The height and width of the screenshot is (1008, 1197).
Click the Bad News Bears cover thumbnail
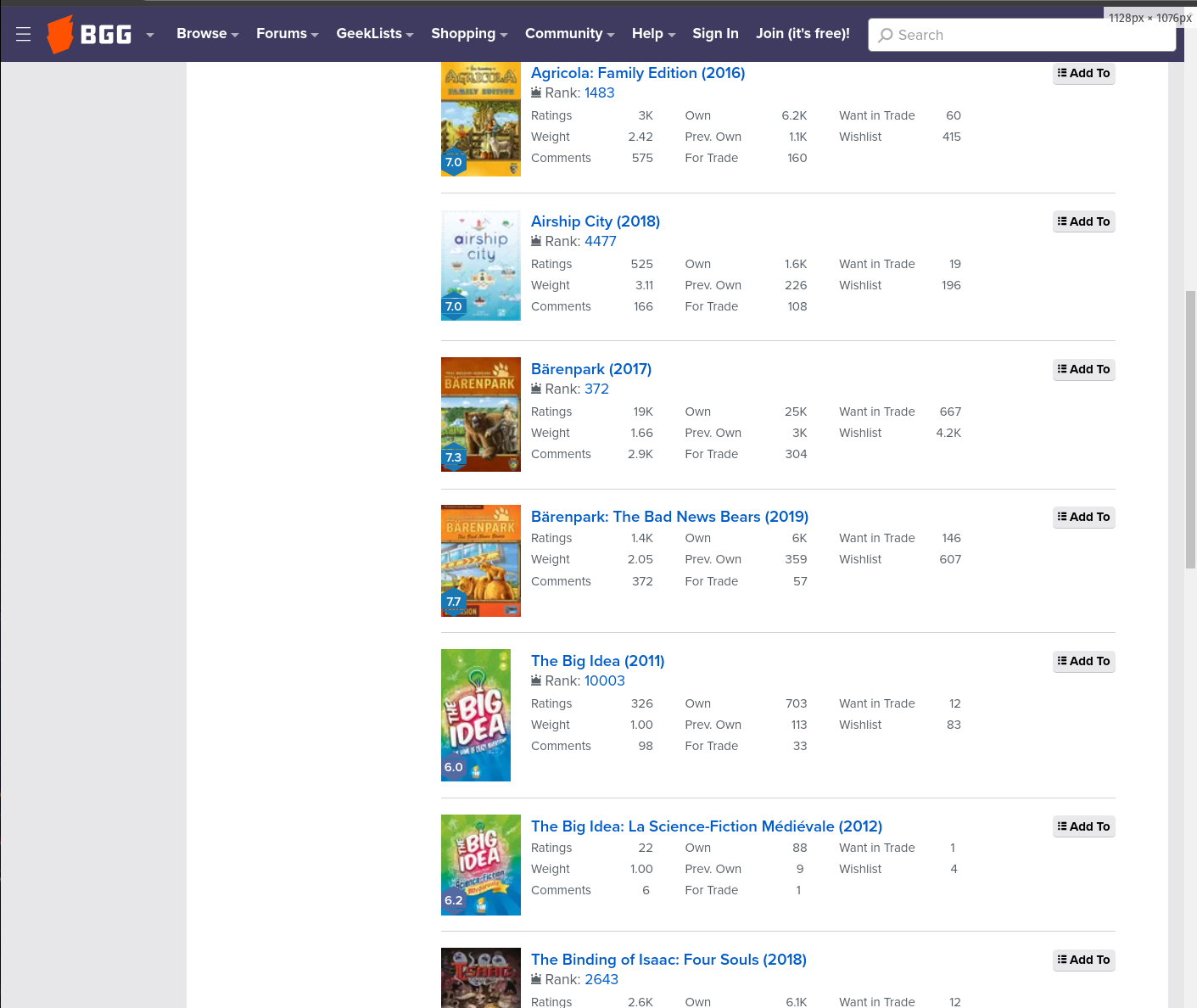coord(480,560)
